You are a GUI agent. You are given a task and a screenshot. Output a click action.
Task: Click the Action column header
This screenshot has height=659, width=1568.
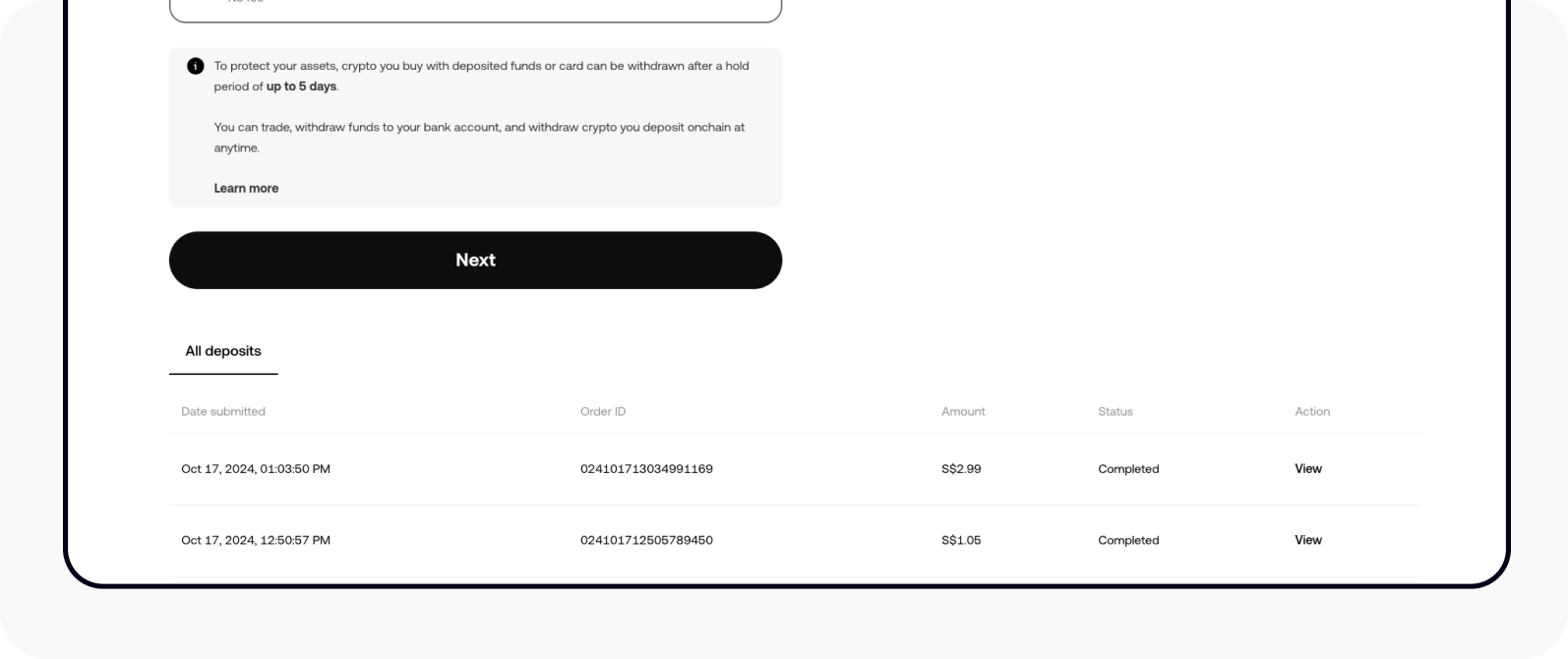pos(1312,411)
